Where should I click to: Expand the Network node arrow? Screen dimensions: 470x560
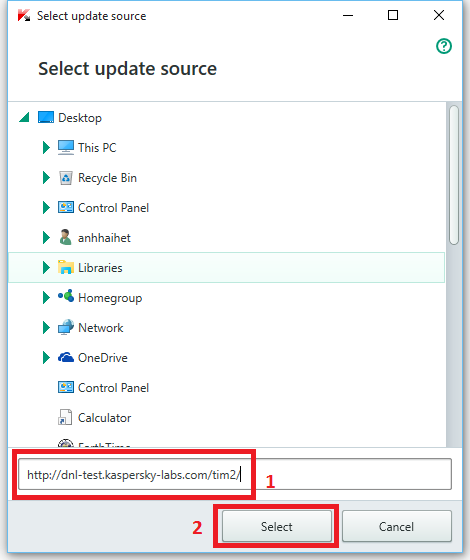(x=46, y=328)
